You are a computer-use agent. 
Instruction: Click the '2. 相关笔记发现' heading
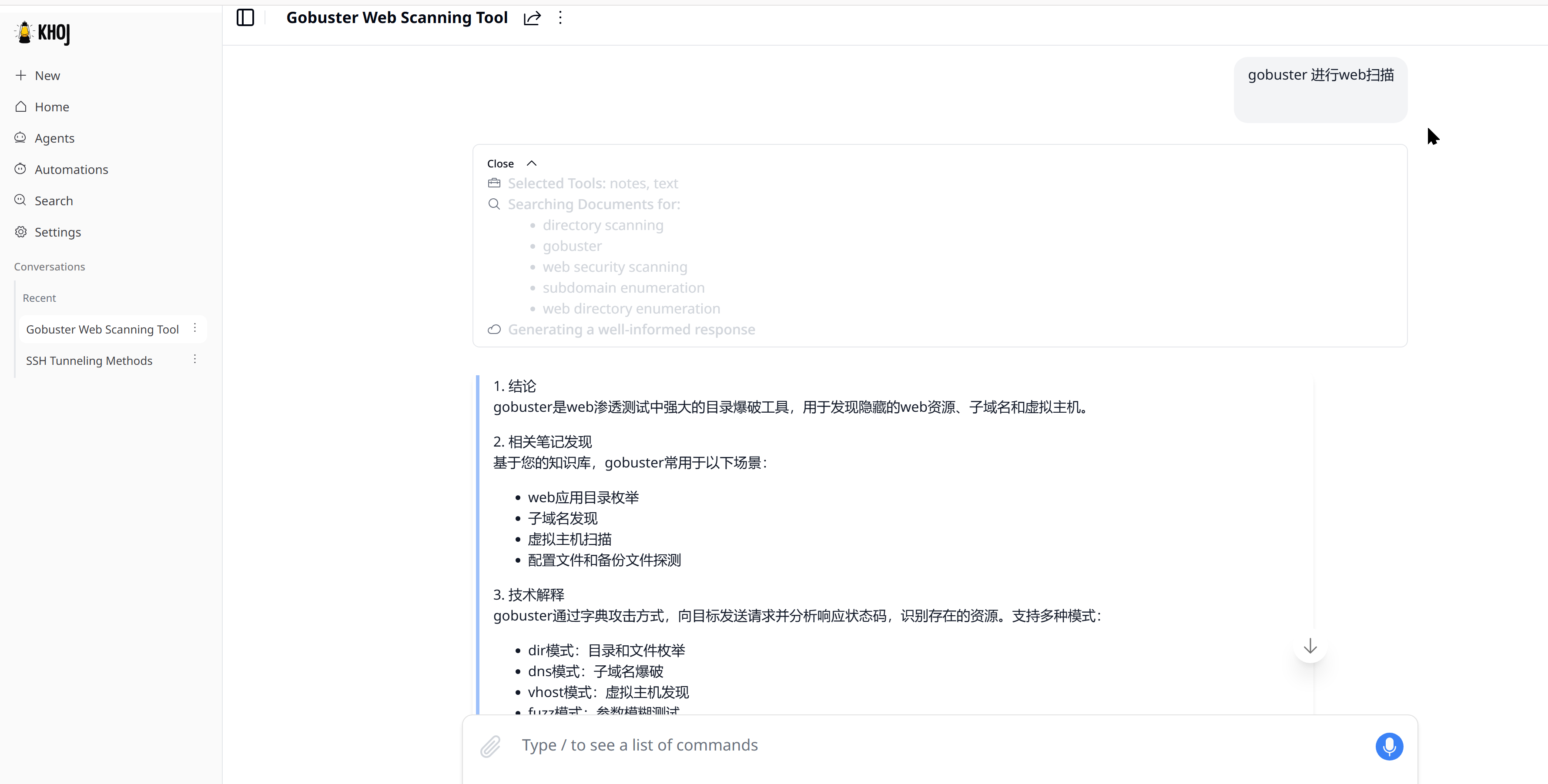pos(542,442)
